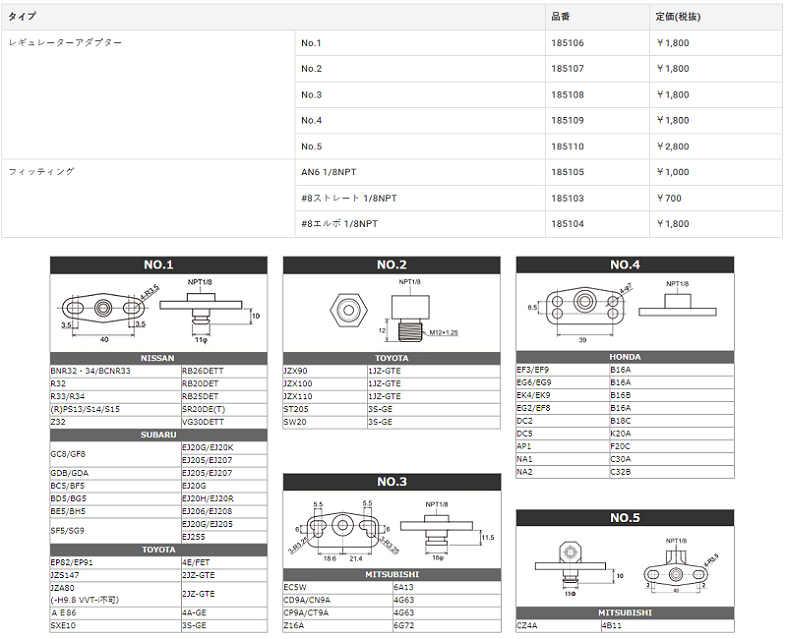Select the No.2 row in the table
Image resolution: width=785 pixels, height=639 pixels.
click(x=538, y=69)
